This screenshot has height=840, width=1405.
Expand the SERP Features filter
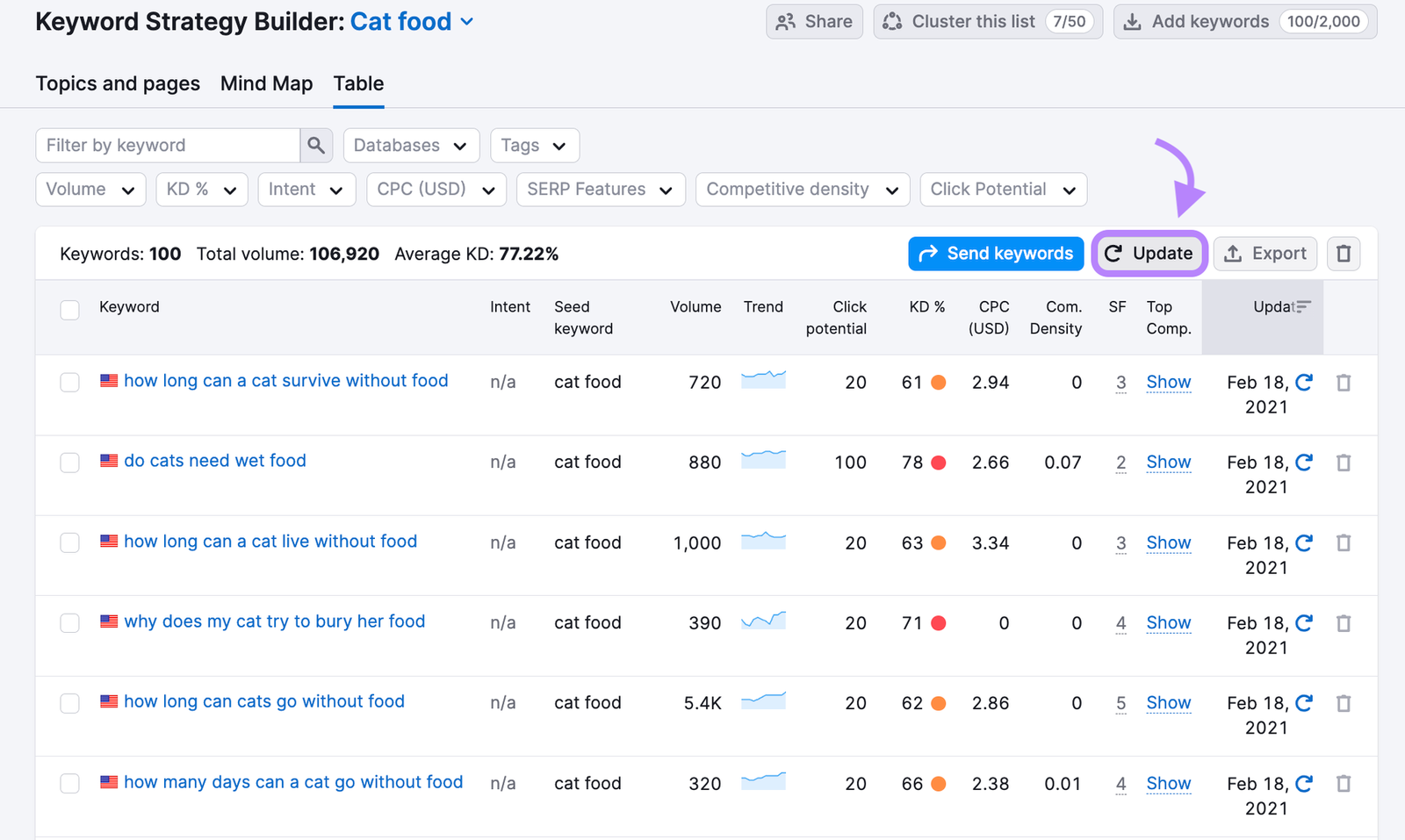600,190
